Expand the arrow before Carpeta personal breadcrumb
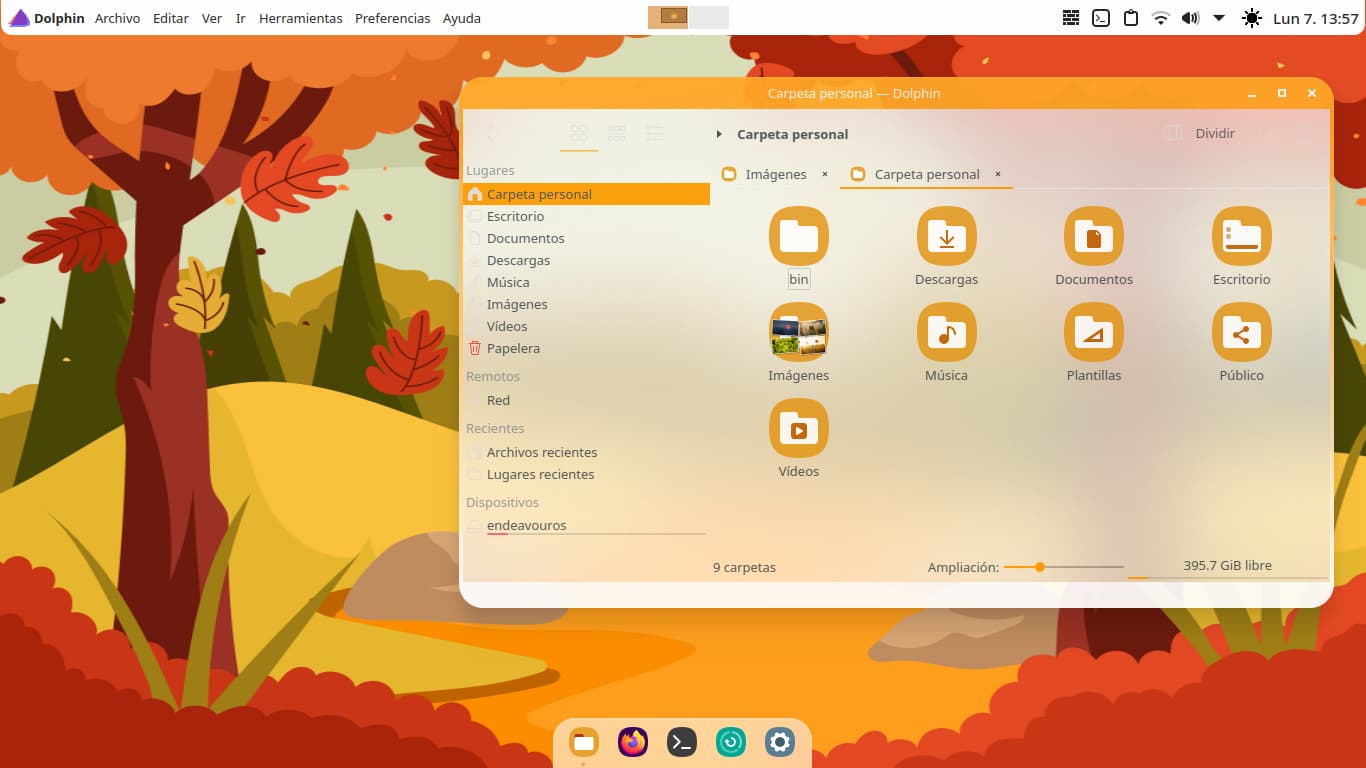The image size is (1366, 768). (x=719, y=134)
